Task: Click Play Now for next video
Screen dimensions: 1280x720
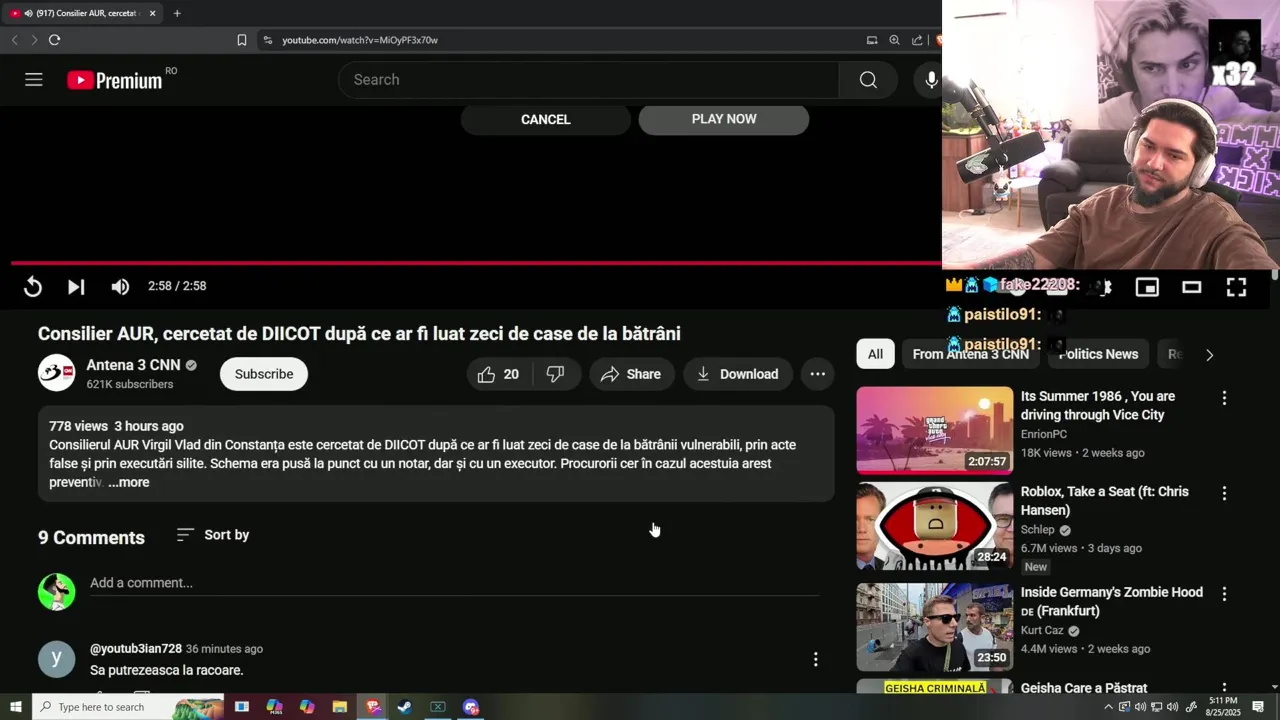Action: click(724, 119)
